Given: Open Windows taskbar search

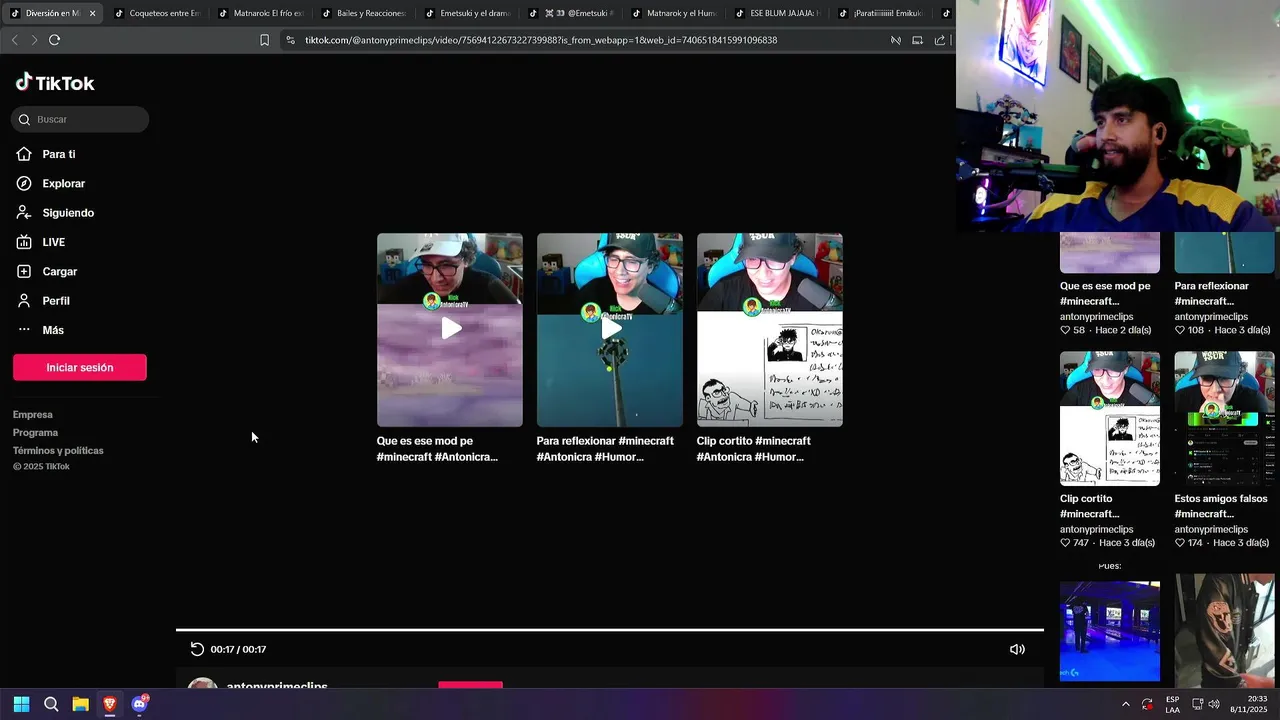Looking at the screenshot, I should pos(51,704).
